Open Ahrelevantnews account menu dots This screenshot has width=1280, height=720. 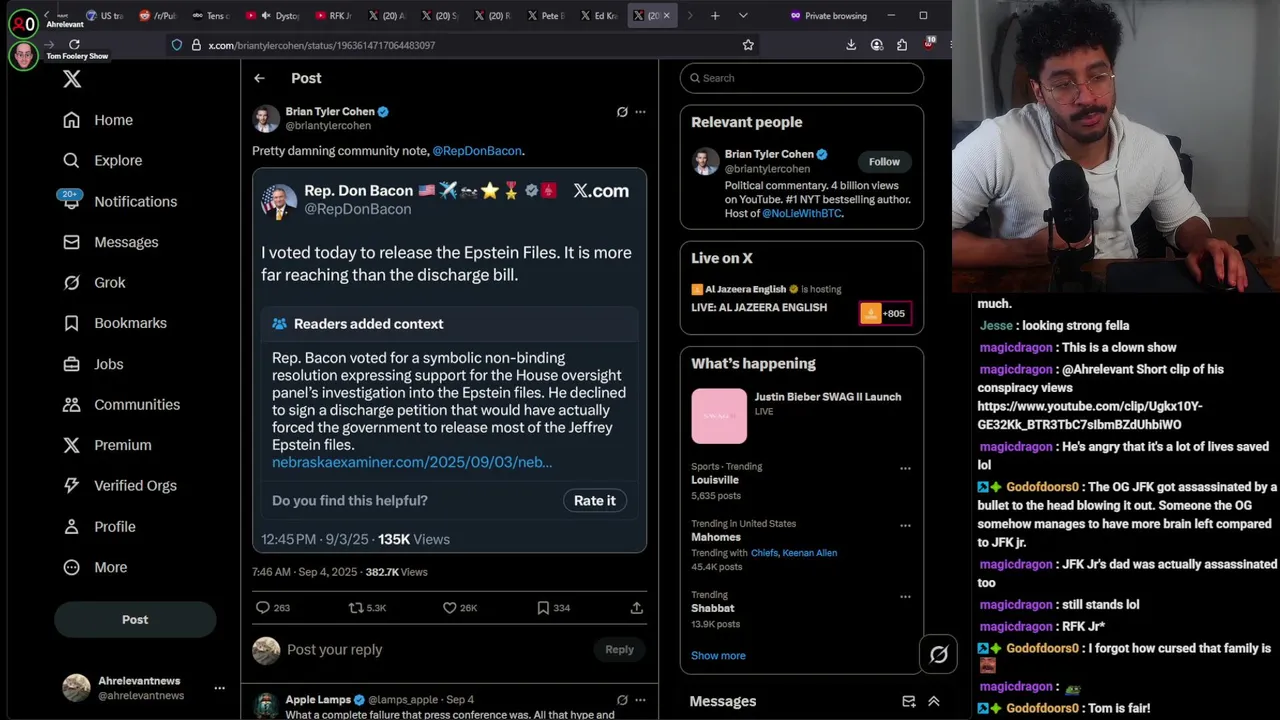point(219,688)
